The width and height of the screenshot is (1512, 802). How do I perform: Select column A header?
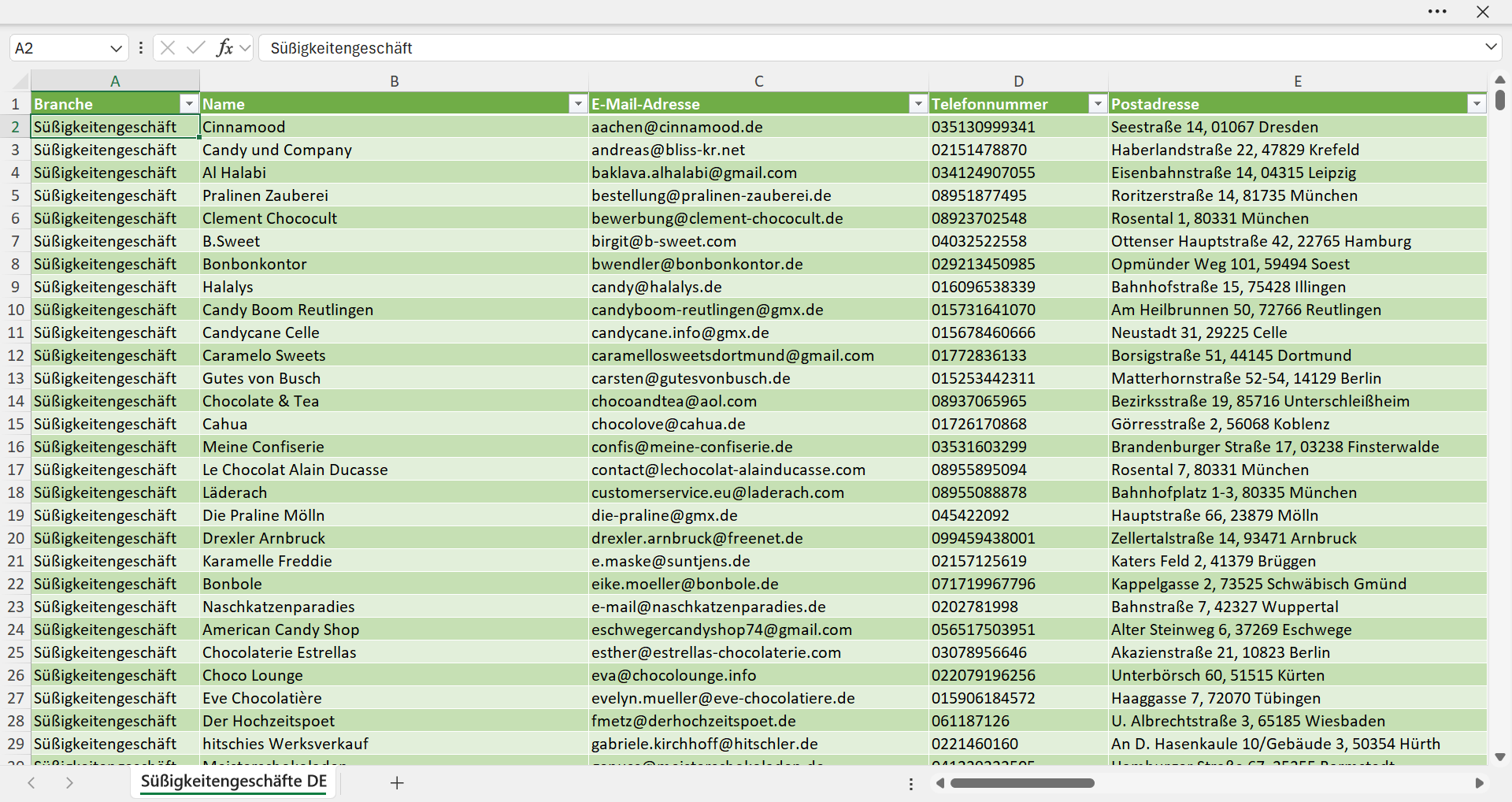tap(115, 81)
